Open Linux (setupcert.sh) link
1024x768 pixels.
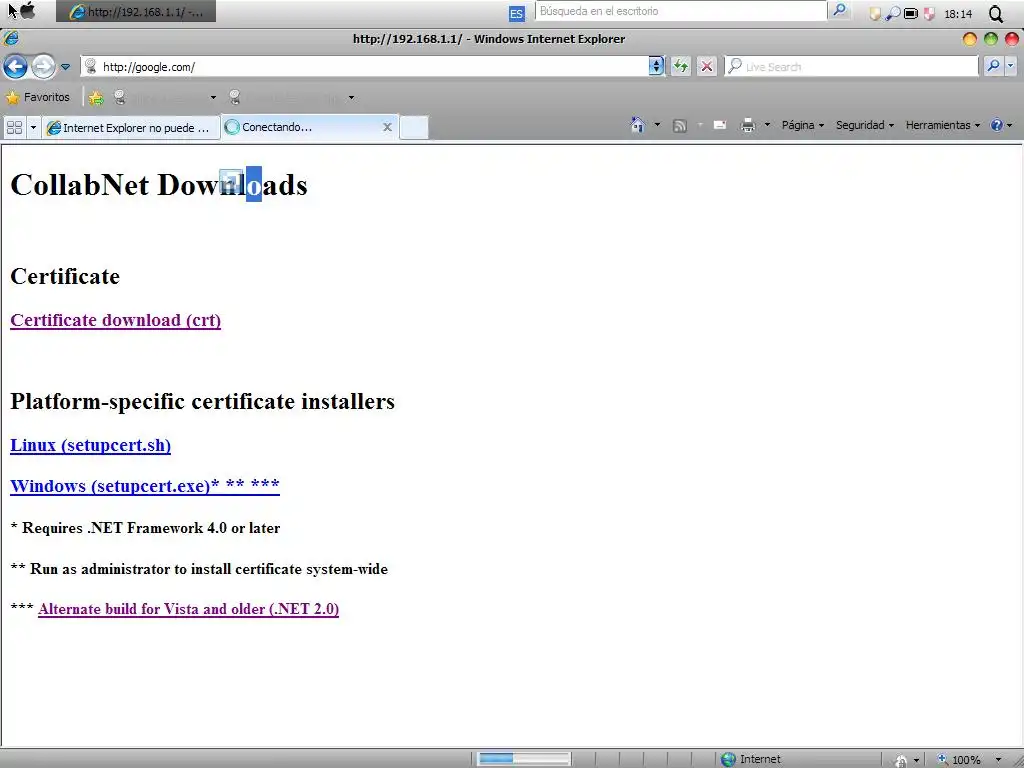[x=91, y=445]
